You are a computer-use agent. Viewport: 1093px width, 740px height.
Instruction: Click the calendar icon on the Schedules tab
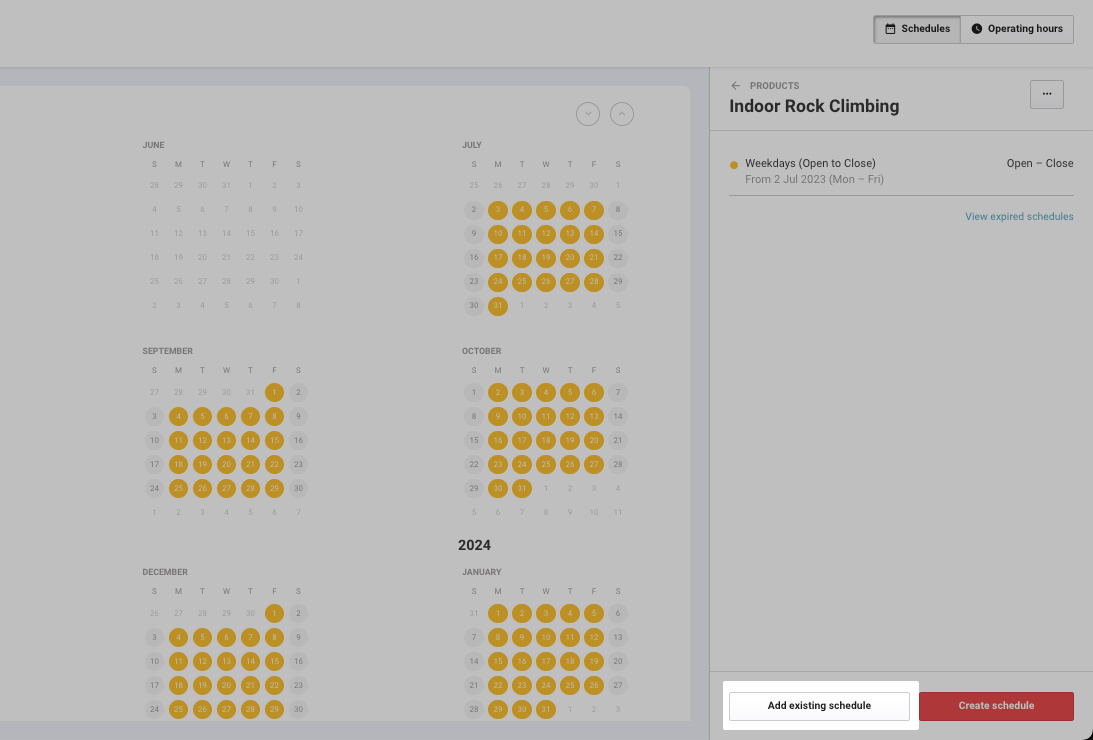click(889, 29)
